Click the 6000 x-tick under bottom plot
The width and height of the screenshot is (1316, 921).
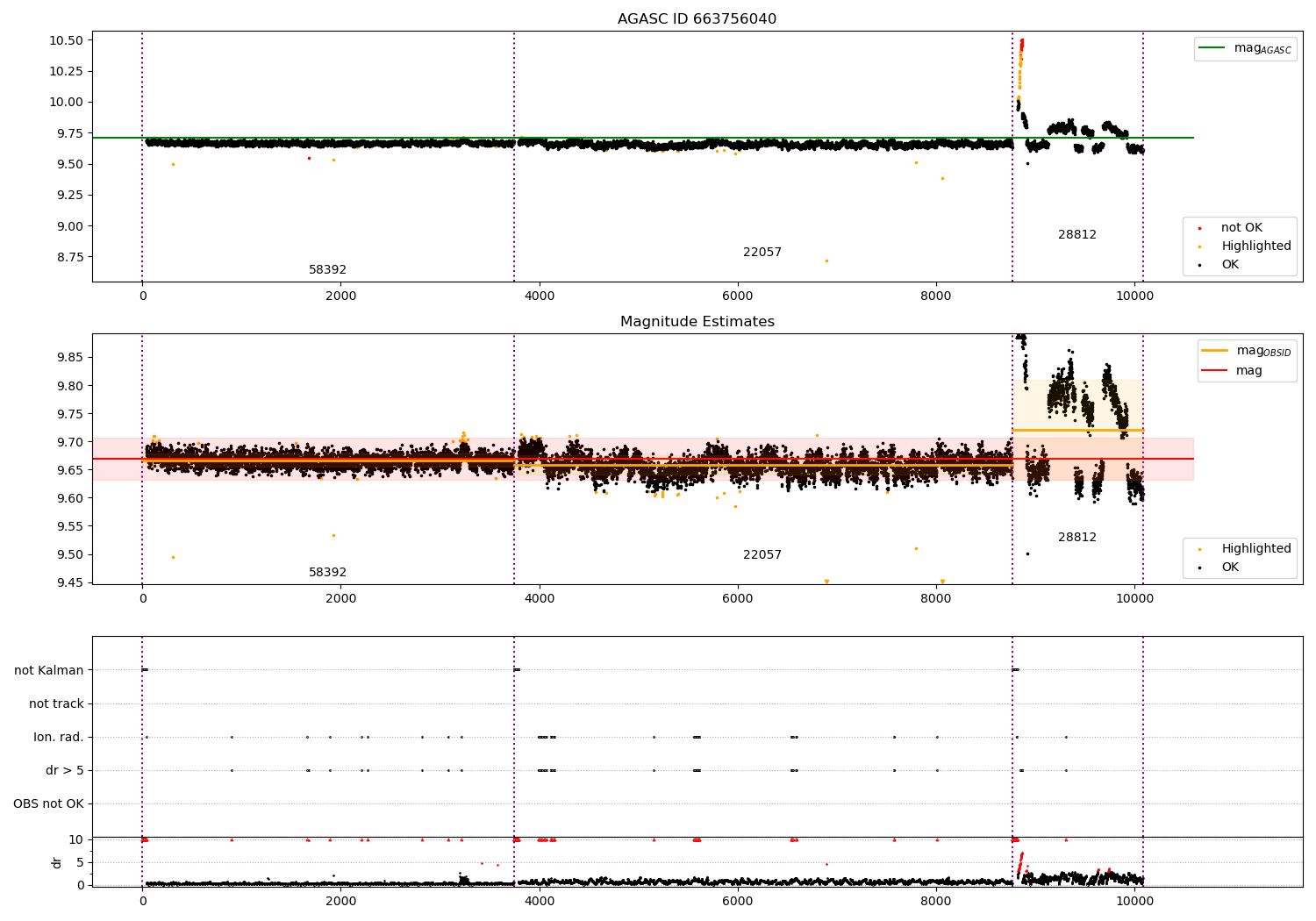point(738,901)
